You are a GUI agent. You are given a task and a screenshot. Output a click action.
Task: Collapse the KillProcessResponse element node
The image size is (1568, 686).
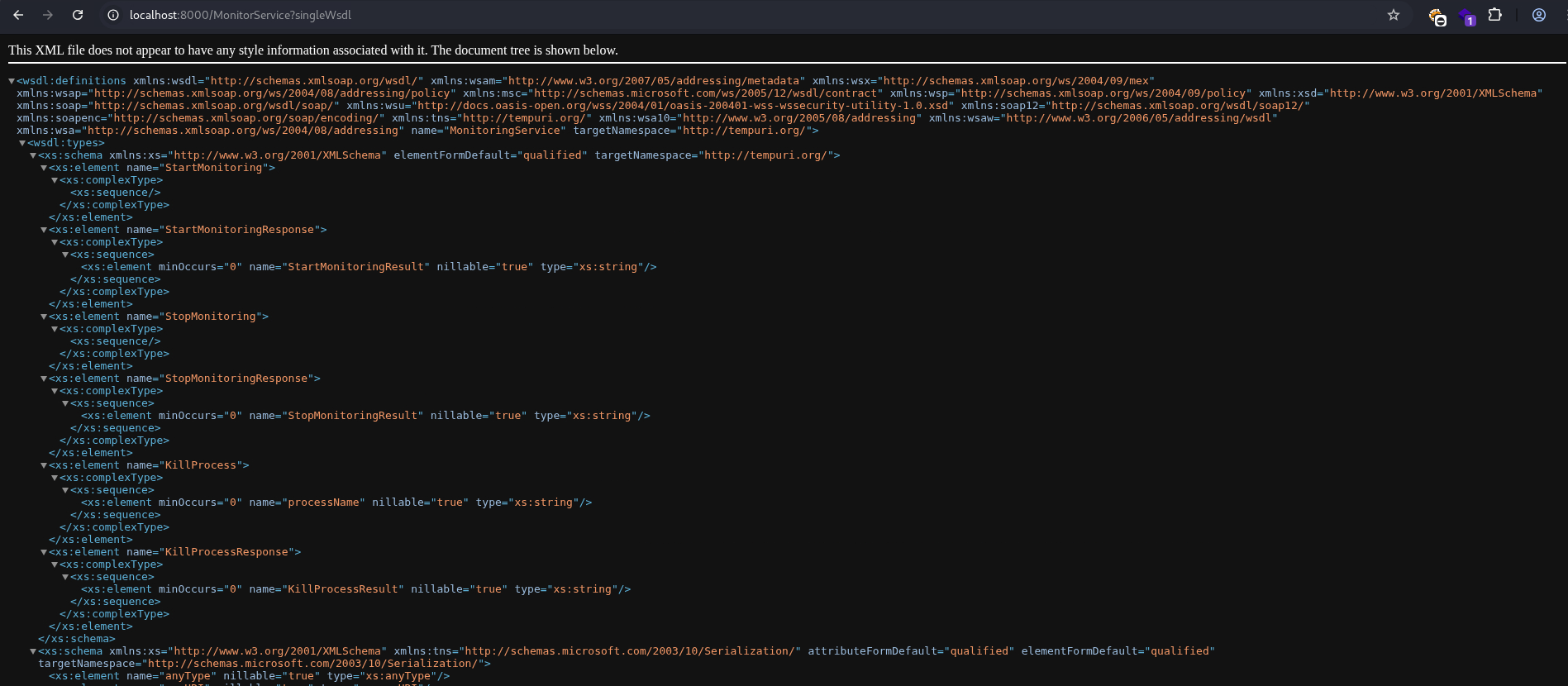pyautogui.click(x=44, y=552)
